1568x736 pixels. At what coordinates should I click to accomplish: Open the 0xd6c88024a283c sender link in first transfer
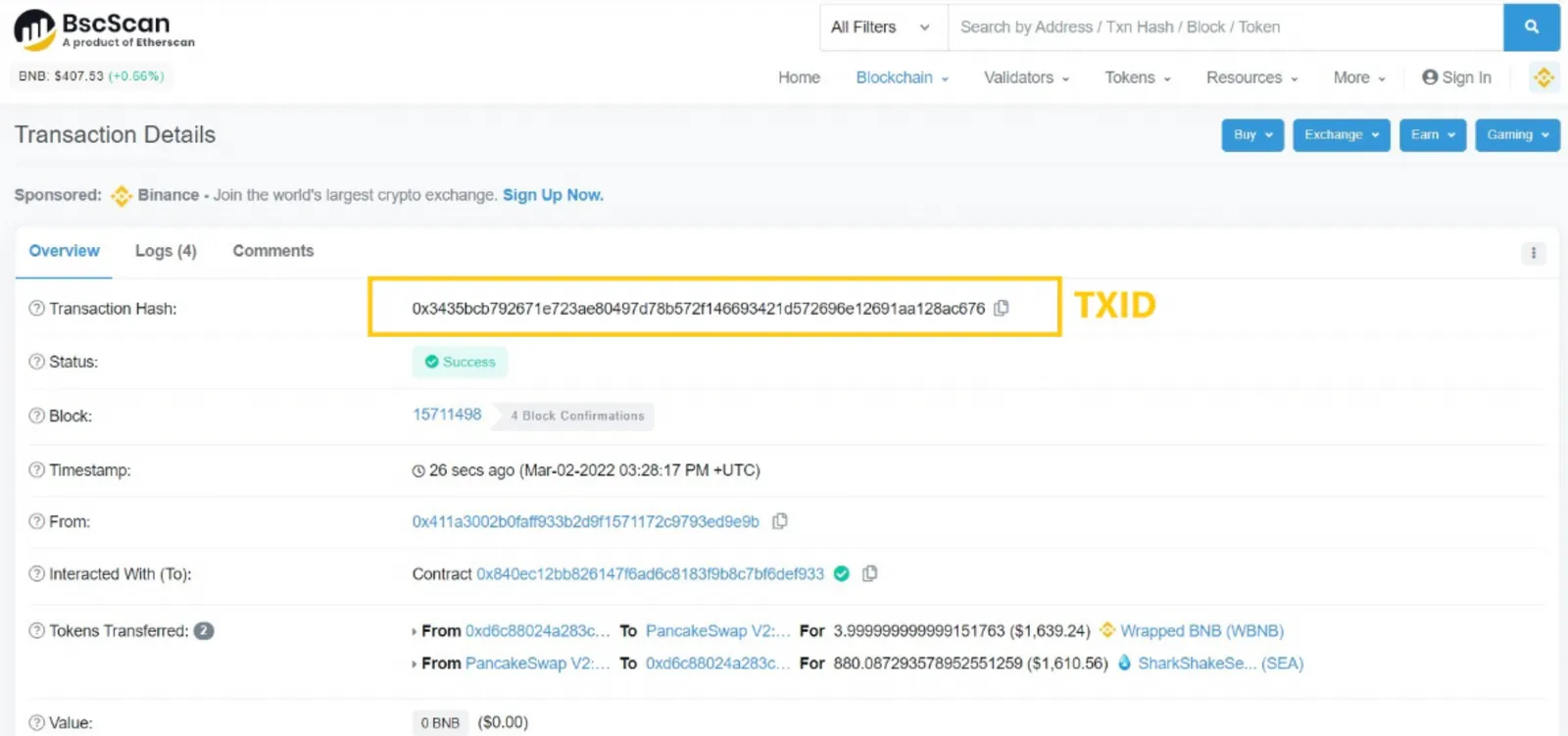(x=538, y=630)
